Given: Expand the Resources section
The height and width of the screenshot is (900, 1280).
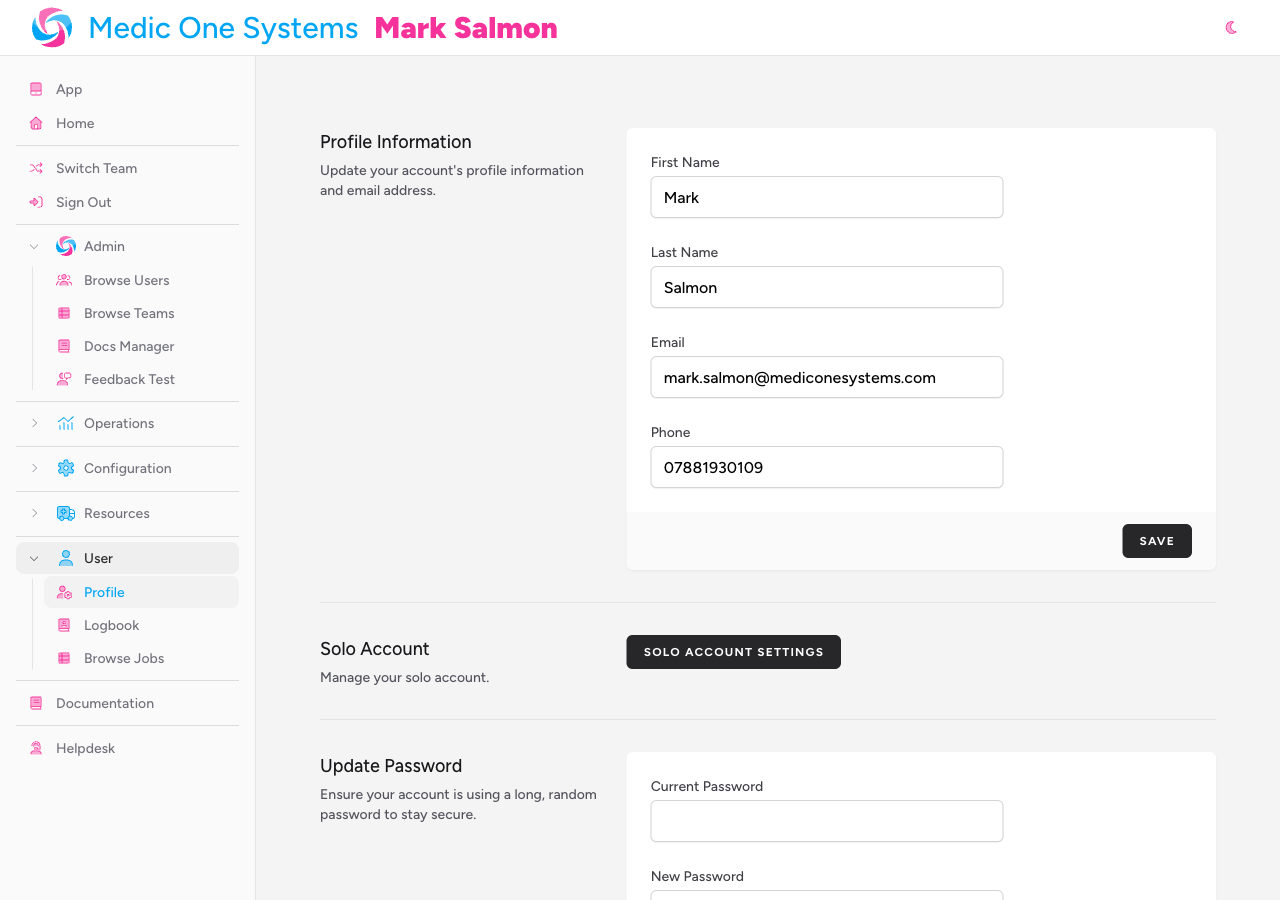Looking at the screenshot, I should pyautogui.click(x=35, y=513).
